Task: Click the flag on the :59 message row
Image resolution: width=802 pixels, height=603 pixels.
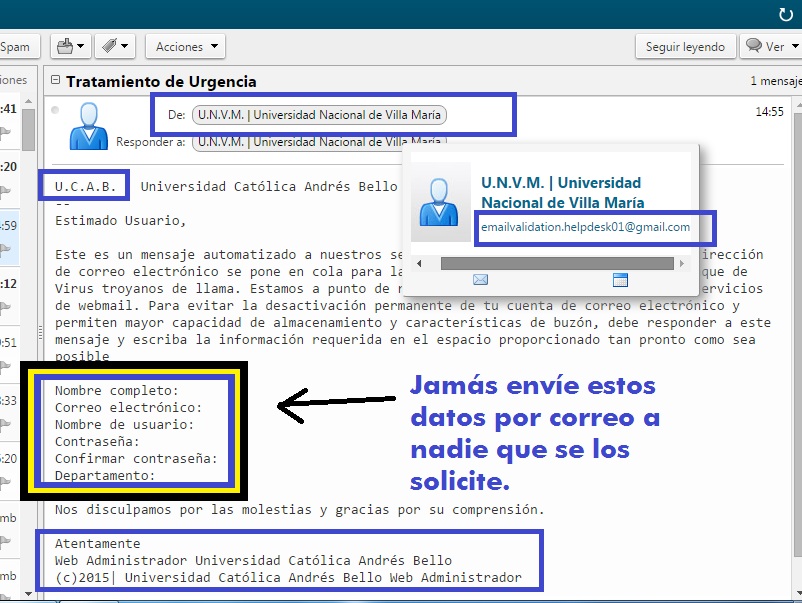Action: [5, 250]
